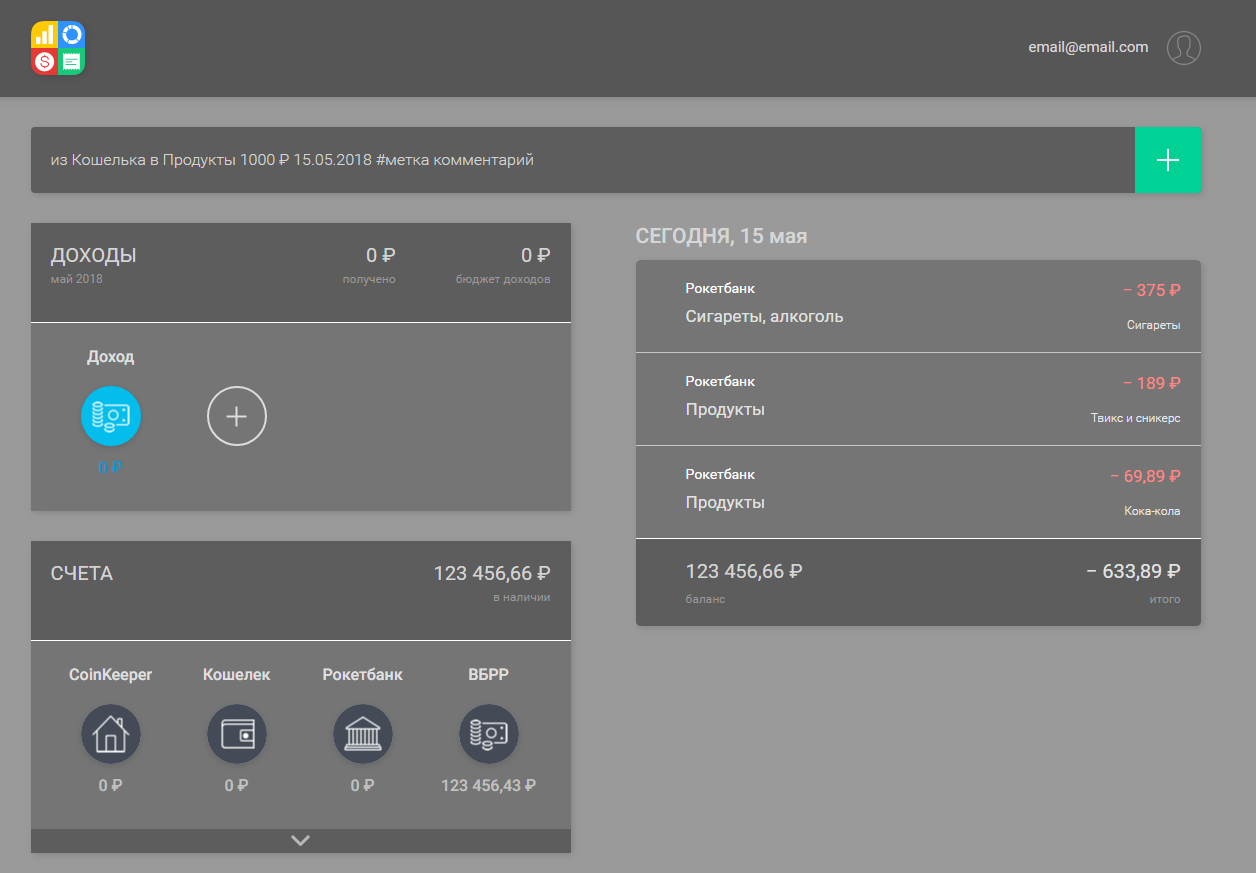Click the − 375 ₽ amount
1256x873 pixels.
(x=1152, y=291)
